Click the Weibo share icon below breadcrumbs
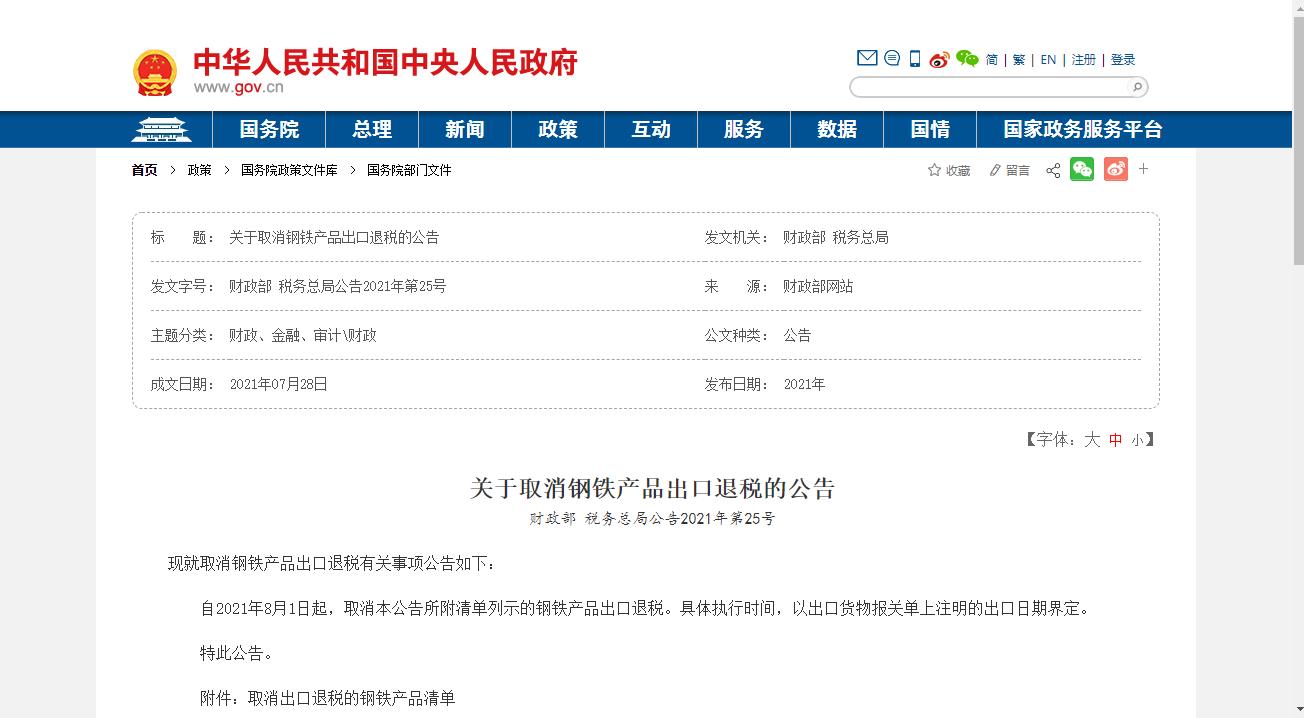The width and height of the screenshot is (1304, 718). tap(1116, 170)
